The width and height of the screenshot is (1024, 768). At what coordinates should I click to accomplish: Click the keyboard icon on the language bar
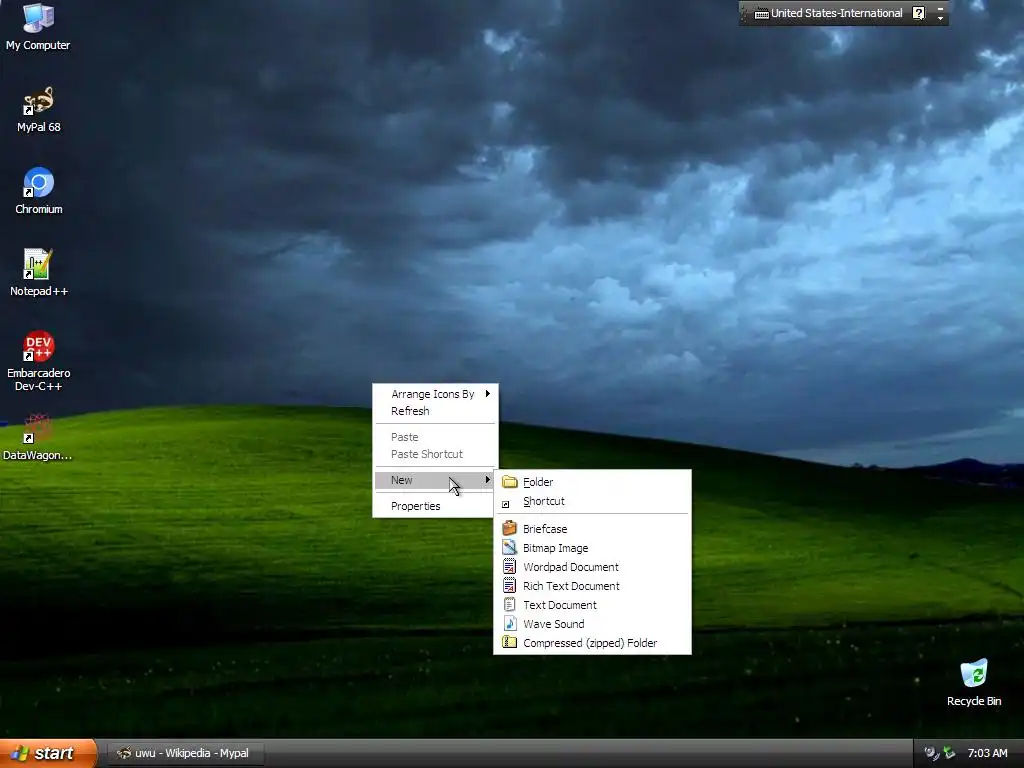coord(761,14)
